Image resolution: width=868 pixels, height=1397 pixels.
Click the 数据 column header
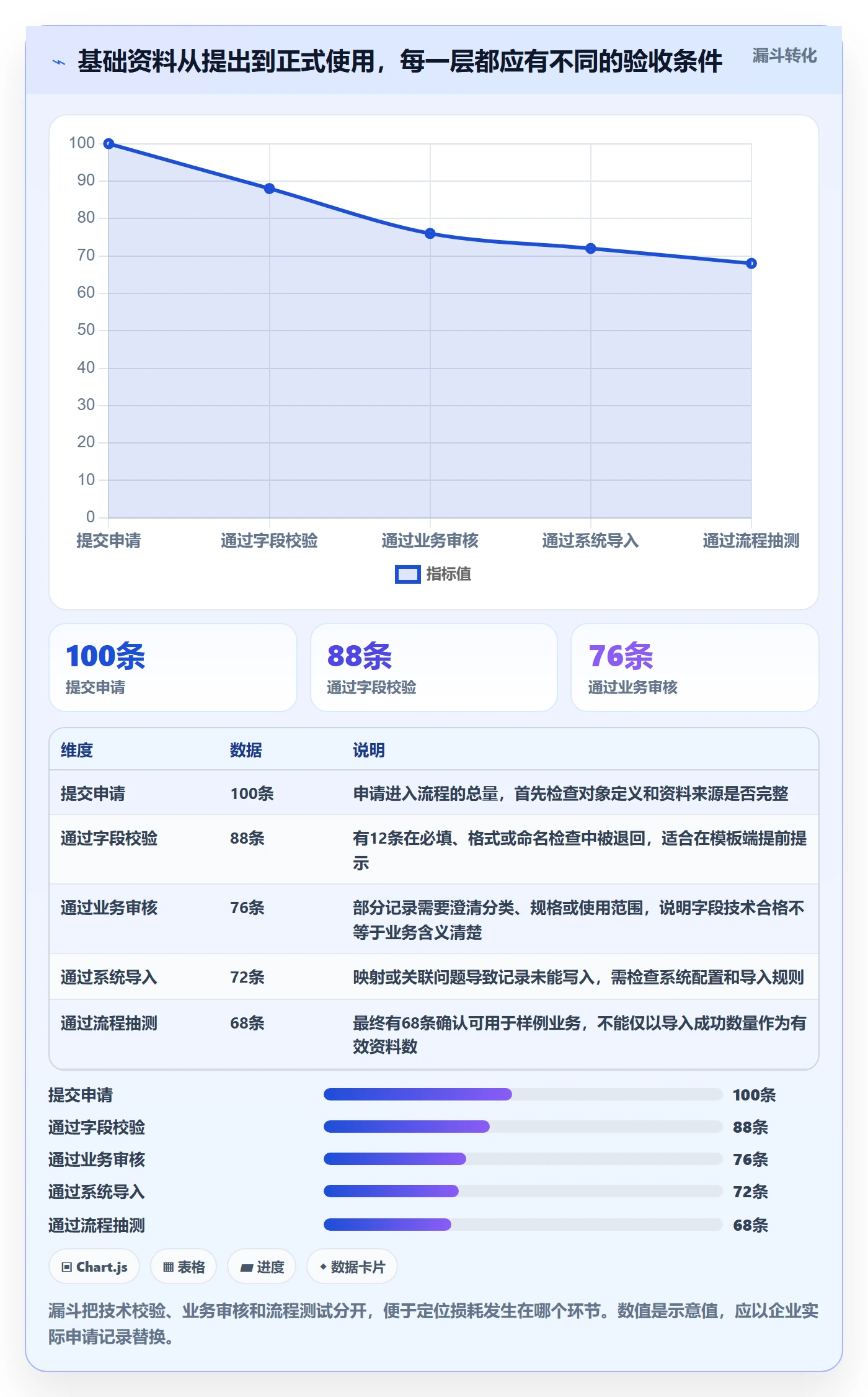coord(246,750)
